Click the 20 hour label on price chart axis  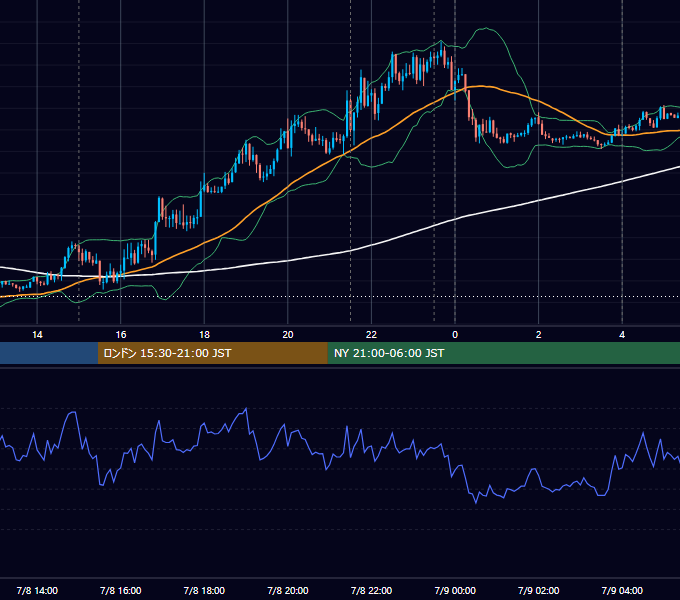click(288, 335)
